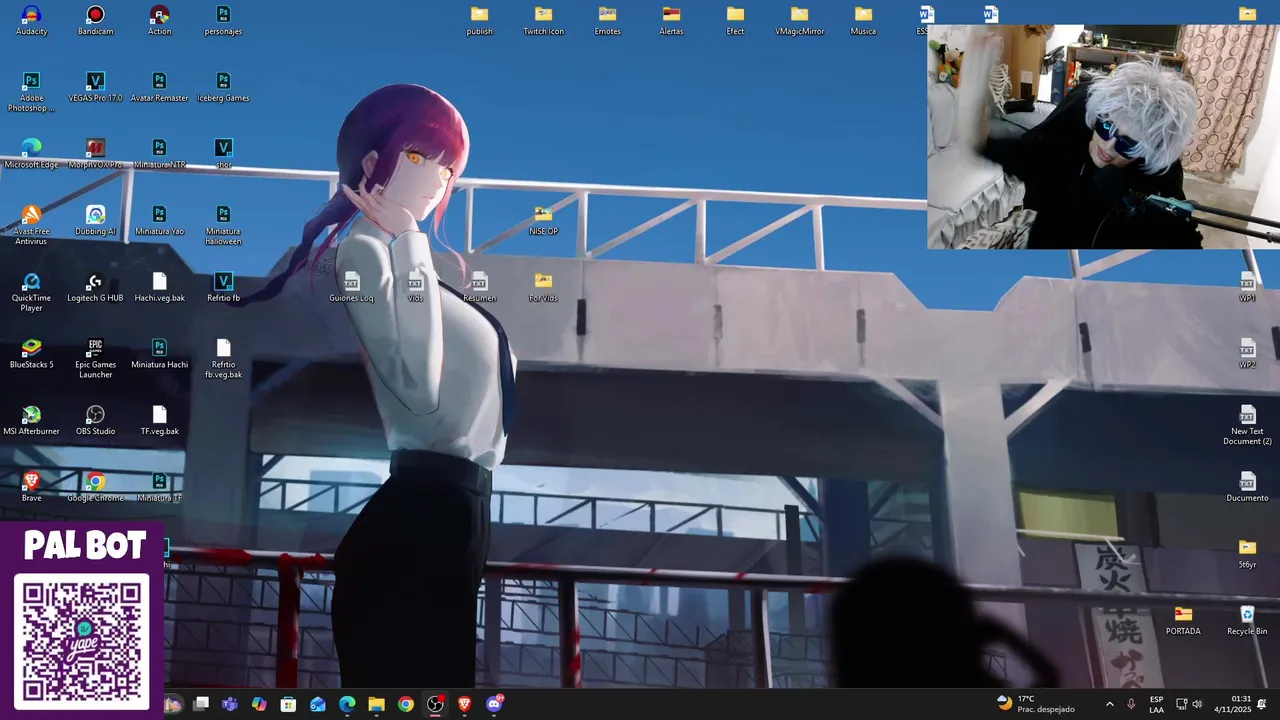The width and height of the screenshot is (1280, 720).
Task: Select the TF.veg.bak file
Action: click(x=159, y=421)
